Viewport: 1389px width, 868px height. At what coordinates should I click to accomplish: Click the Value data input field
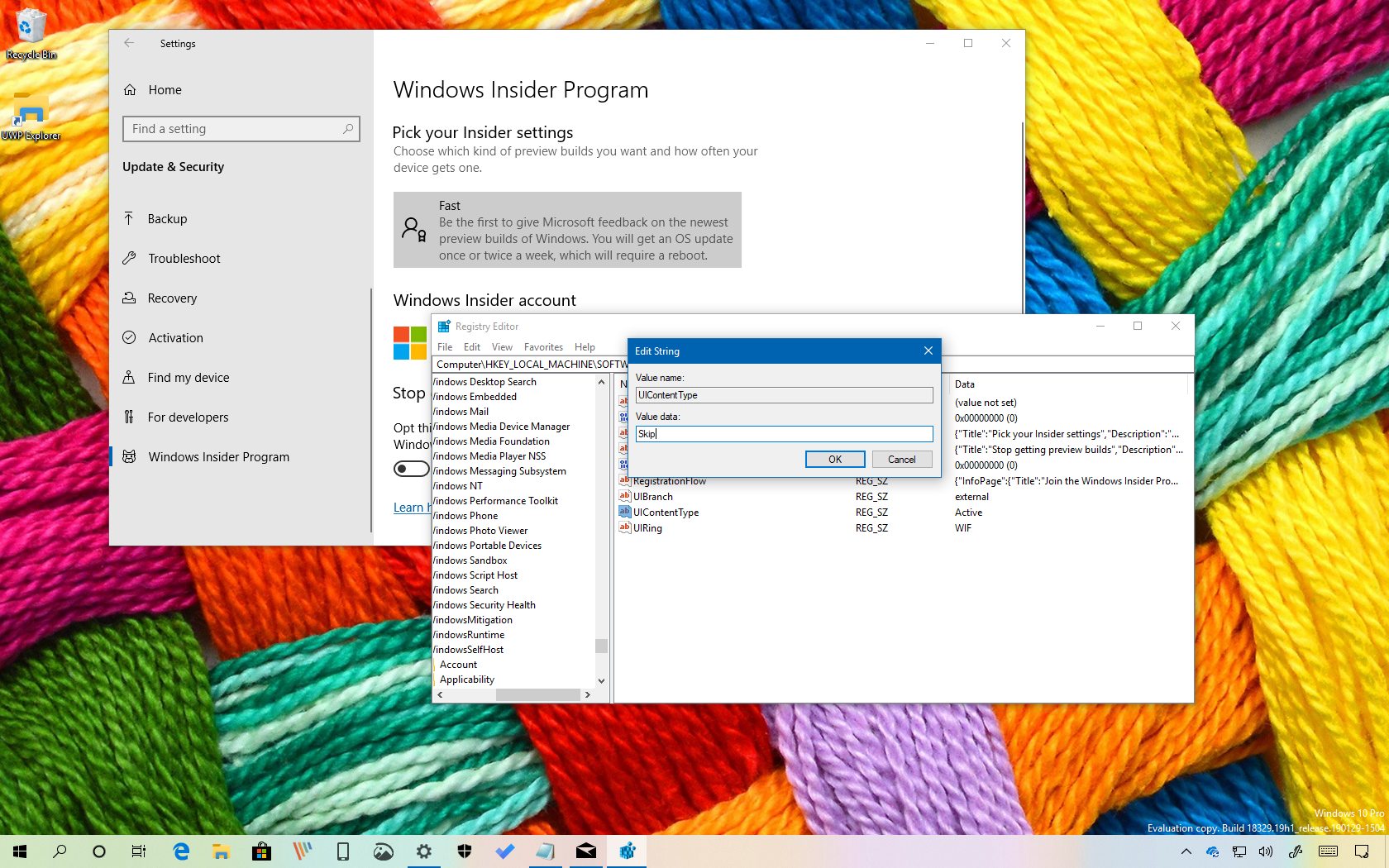pos(784,434)
